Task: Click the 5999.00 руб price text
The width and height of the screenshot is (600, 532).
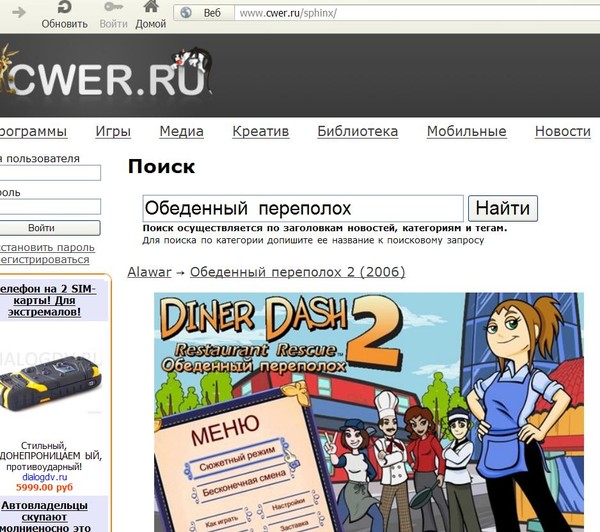Action: pos(44,487)
